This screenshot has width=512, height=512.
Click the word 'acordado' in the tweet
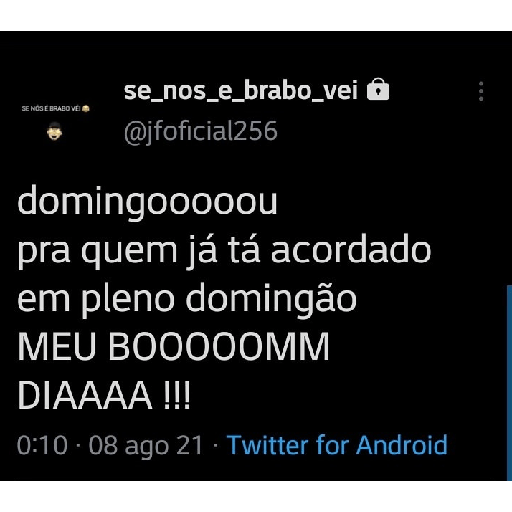[351, 250]
